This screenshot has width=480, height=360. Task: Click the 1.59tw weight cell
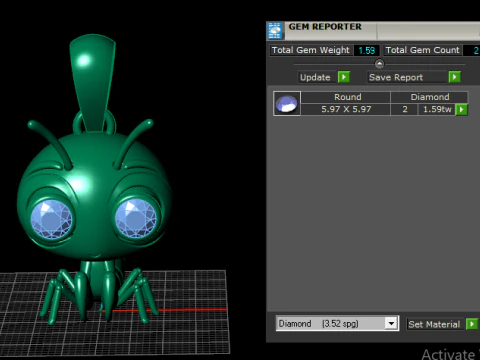pos(437,109)
